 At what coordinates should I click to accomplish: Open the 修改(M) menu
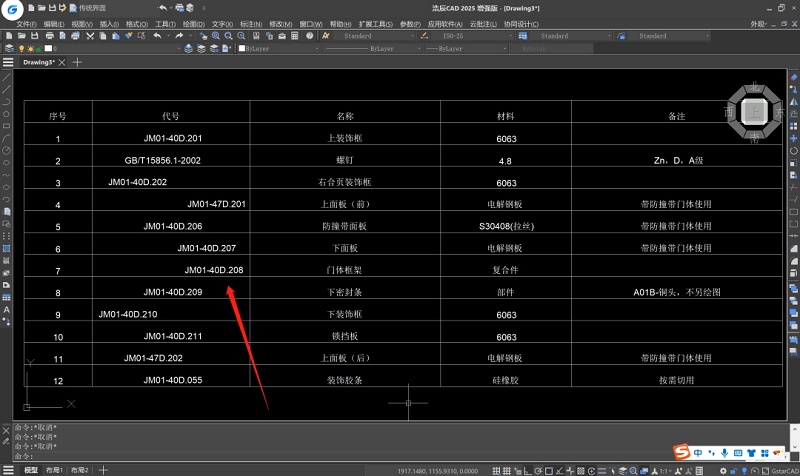click(x=281, y=24)
